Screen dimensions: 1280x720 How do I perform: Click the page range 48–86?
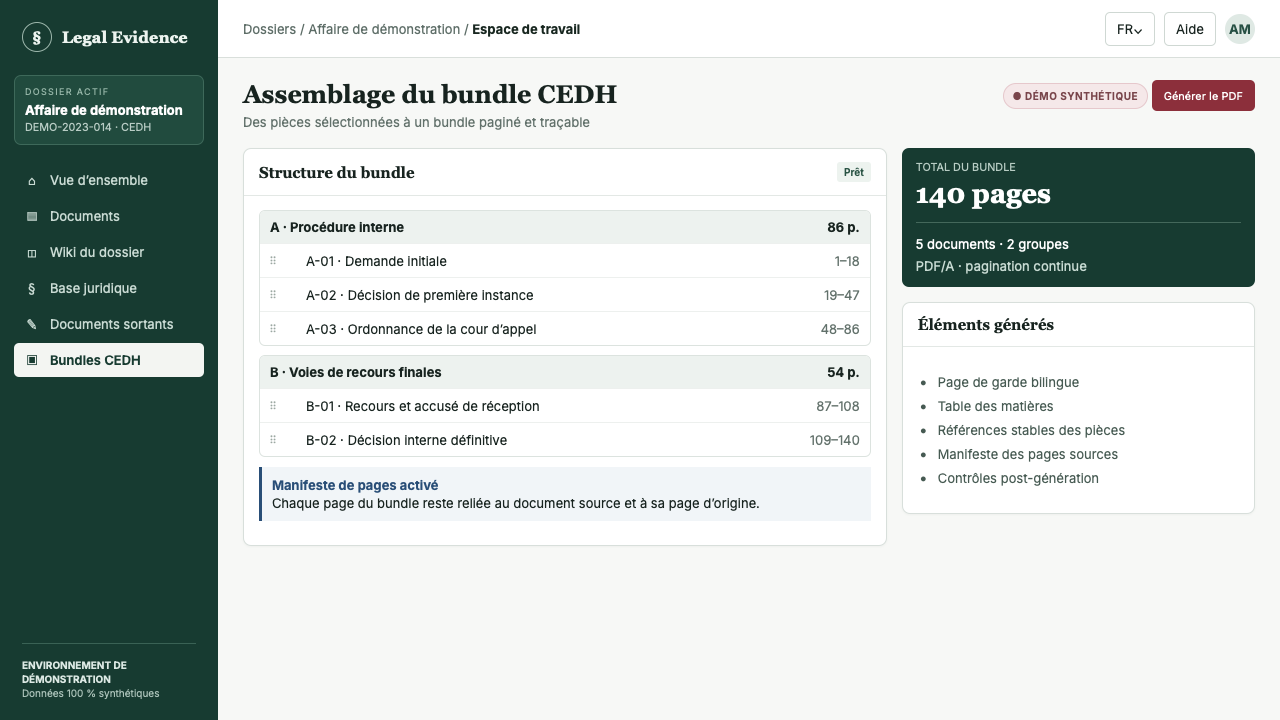(840, 329)
